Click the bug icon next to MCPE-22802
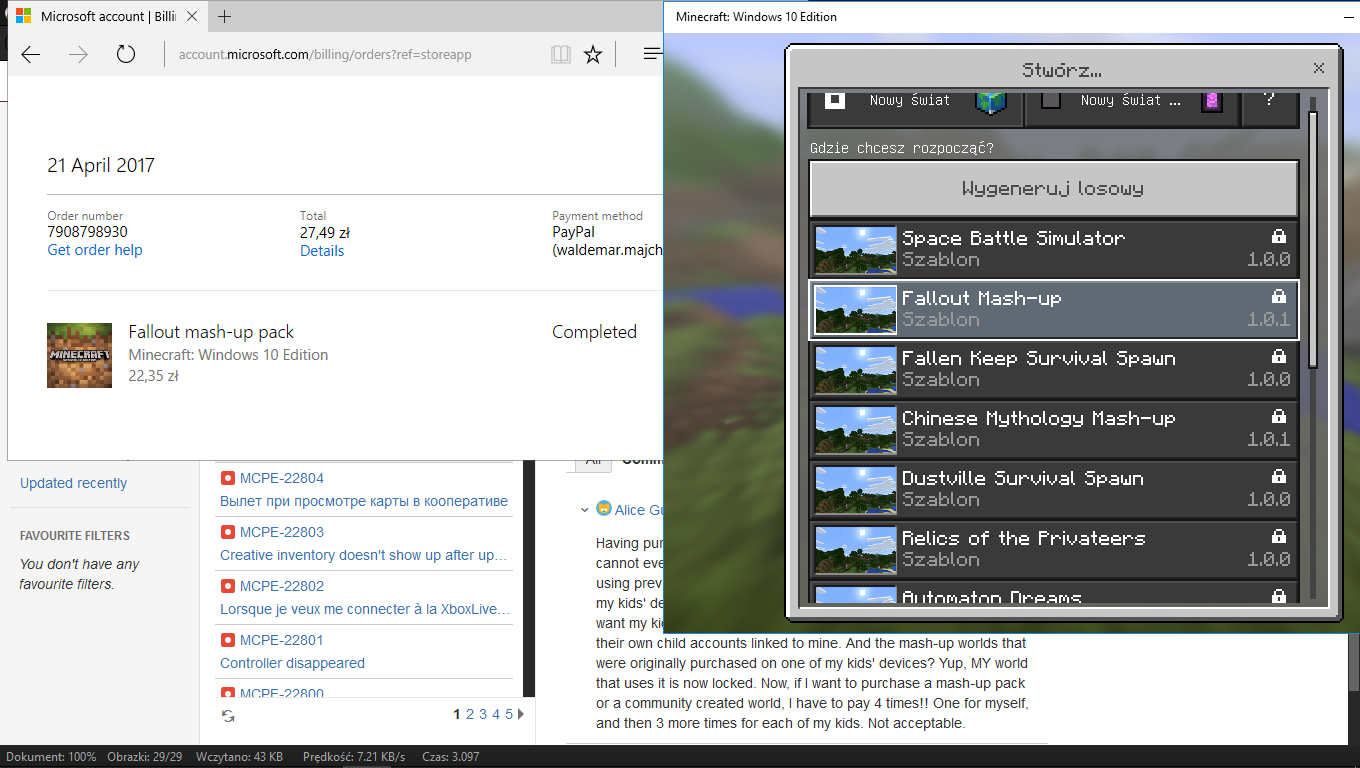1360x768 pixels. click(227, 586)
